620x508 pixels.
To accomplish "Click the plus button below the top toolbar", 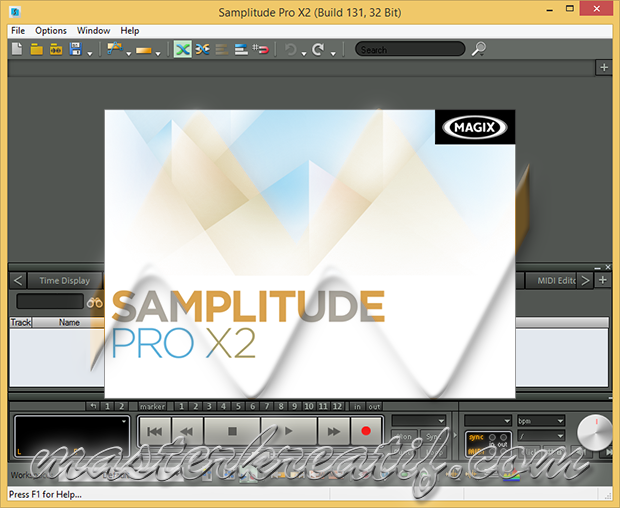I will 604,68.
